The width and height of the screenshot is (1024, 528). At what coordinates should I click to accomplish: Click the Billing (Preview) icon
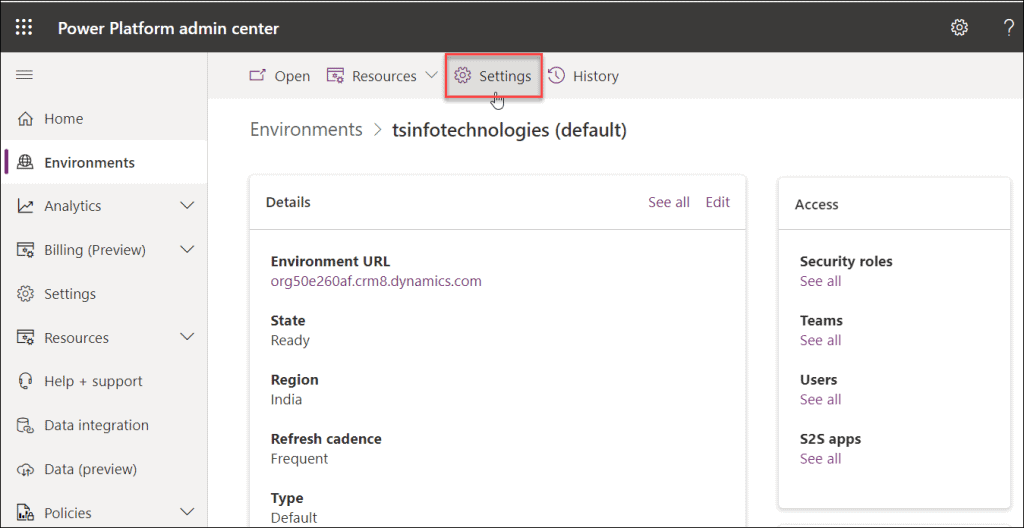click(25, 250)
